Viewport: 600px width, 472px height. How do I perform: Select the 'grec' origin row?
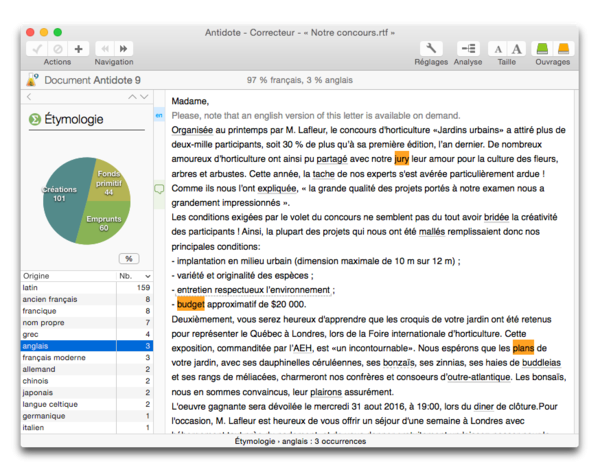[x=87, y=334]
